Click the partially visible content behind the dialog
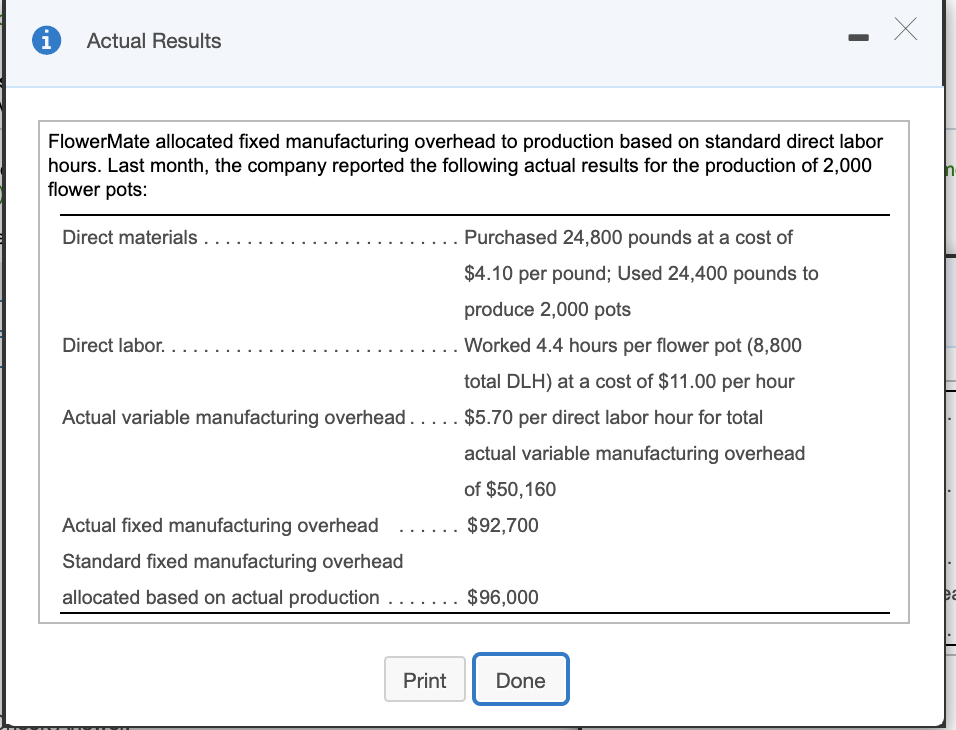The height and width of the screenshot is (730, 956). (948, 170)
